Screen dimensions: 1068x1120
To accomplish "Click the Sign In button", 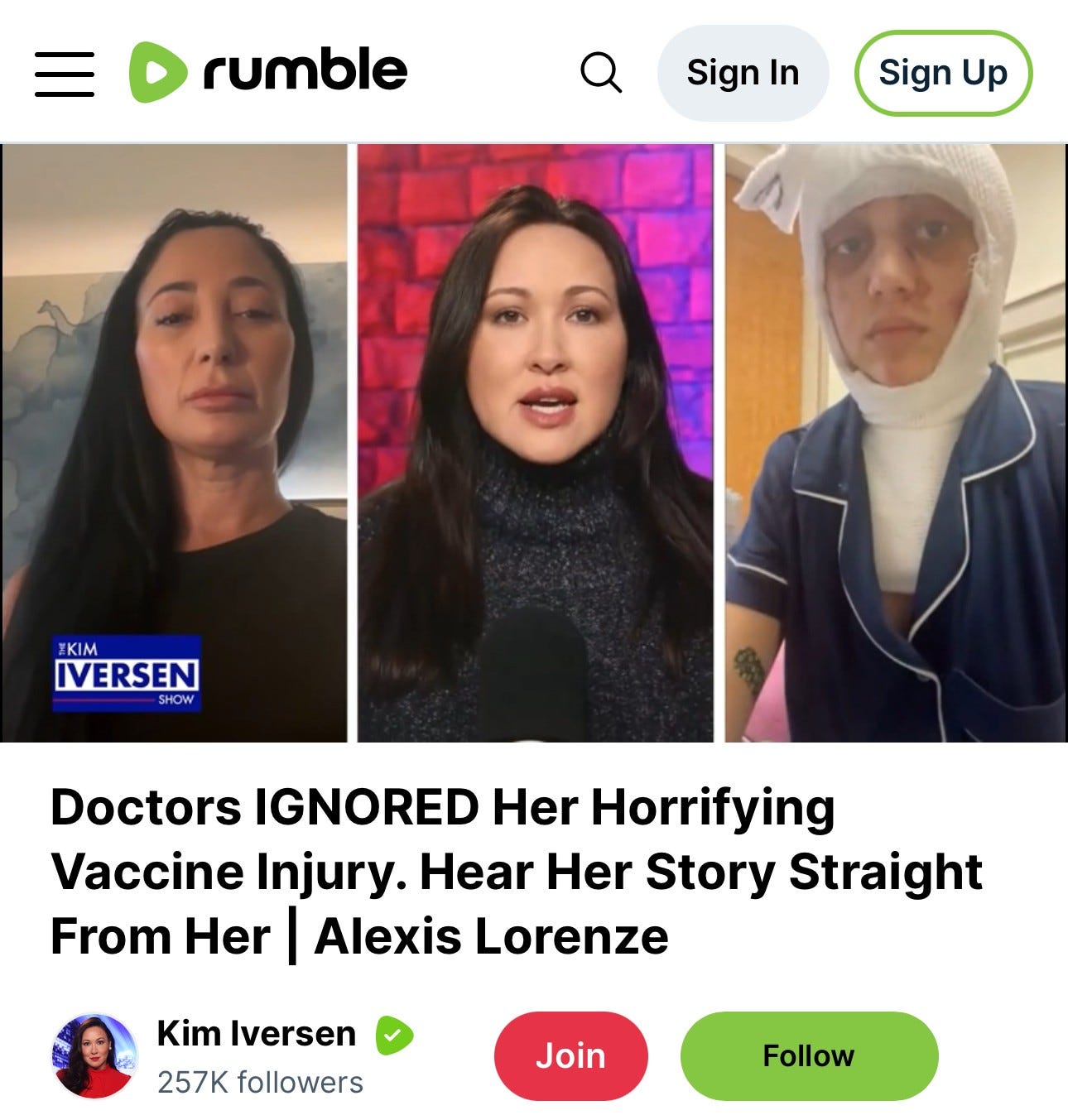I will point(743,73).
